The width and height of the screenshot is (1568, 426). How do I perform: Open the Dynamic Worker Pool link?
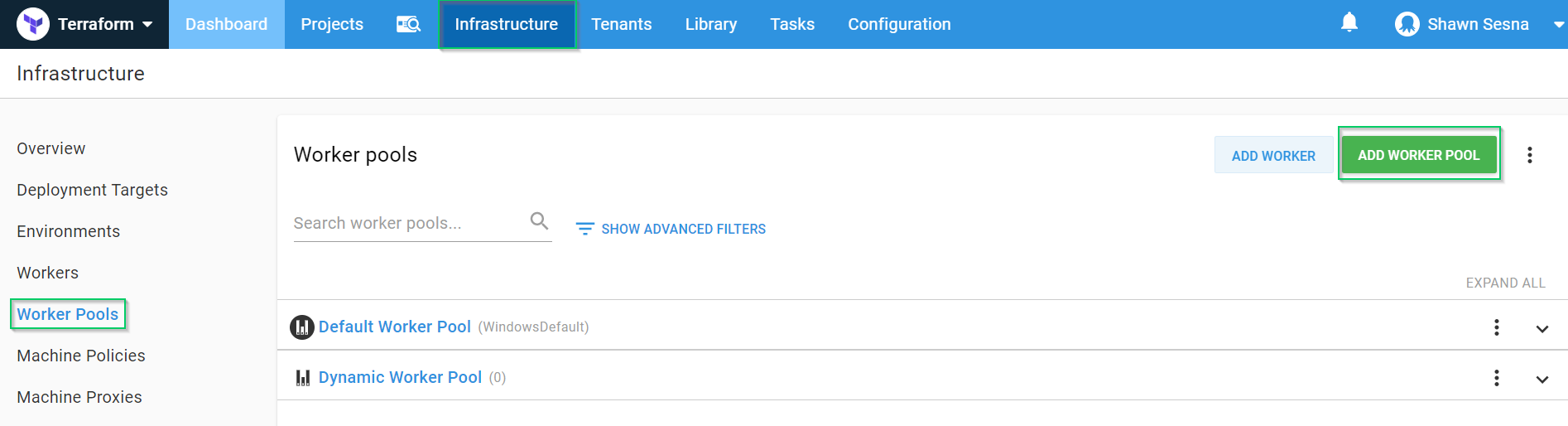point(400,377)
